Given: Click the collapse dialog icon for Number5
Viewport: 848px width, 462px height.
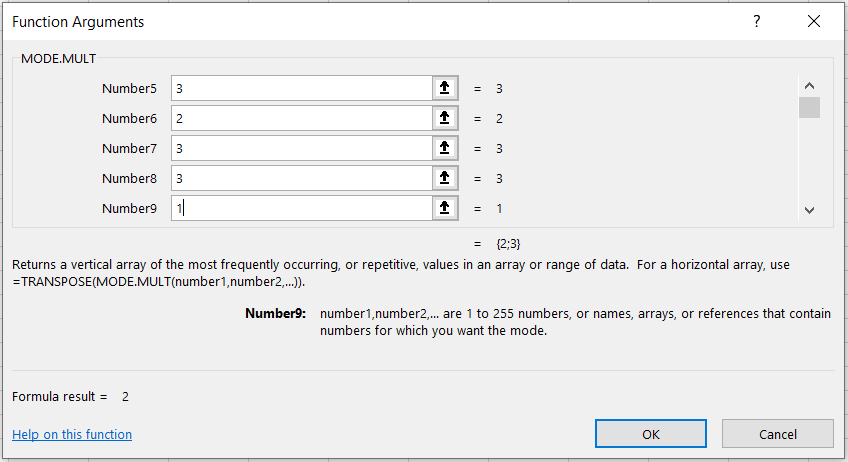Looking at the screenshot, I should tap(445, 88).
